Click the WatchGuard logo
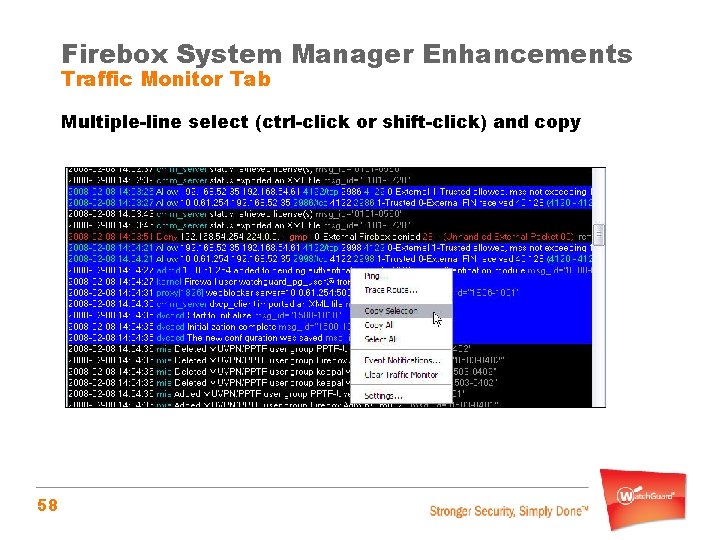The image size is (720, 540). pyautogui.click(x=644, y=499)
